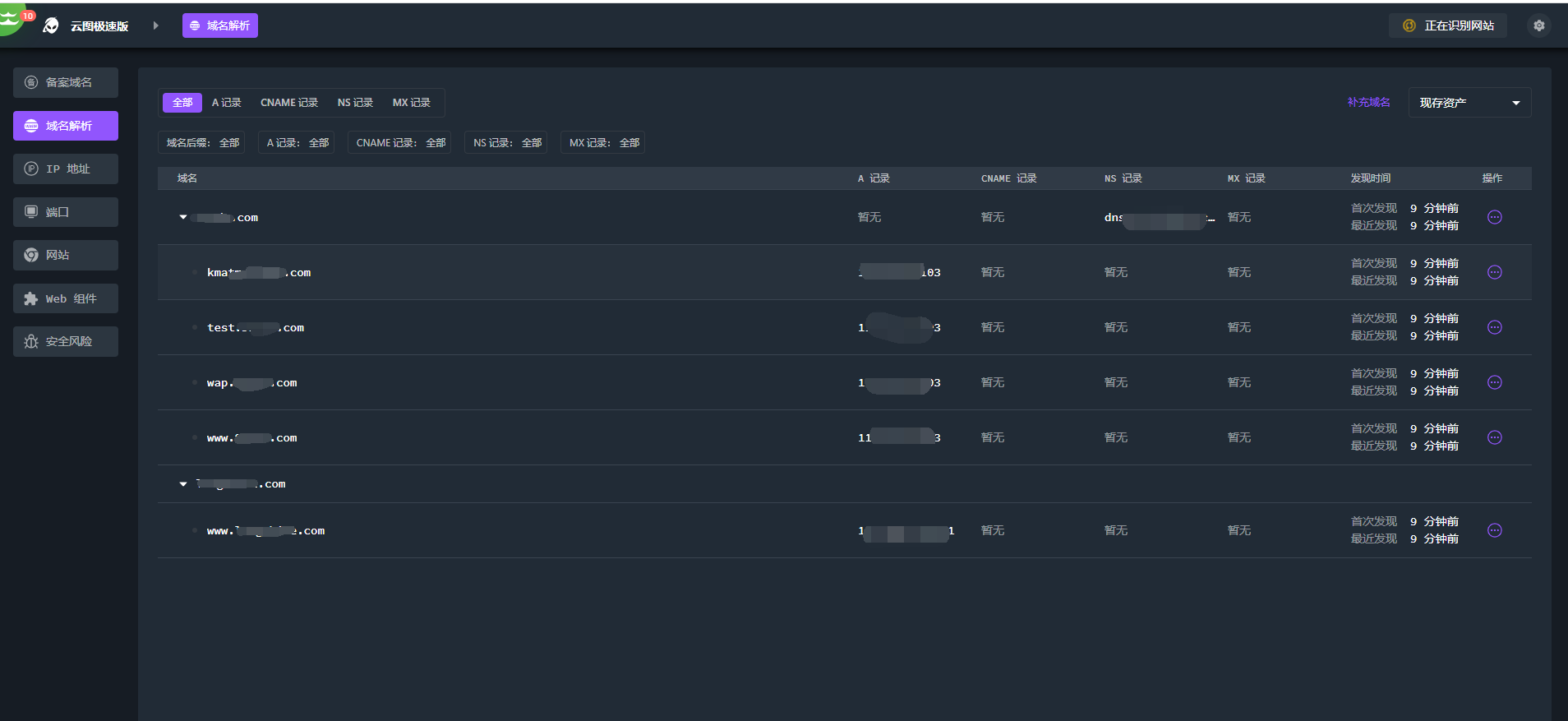Open the 安全风险 sidebar page
This screenshot has width=1568, height=721.
pos(66,341)
